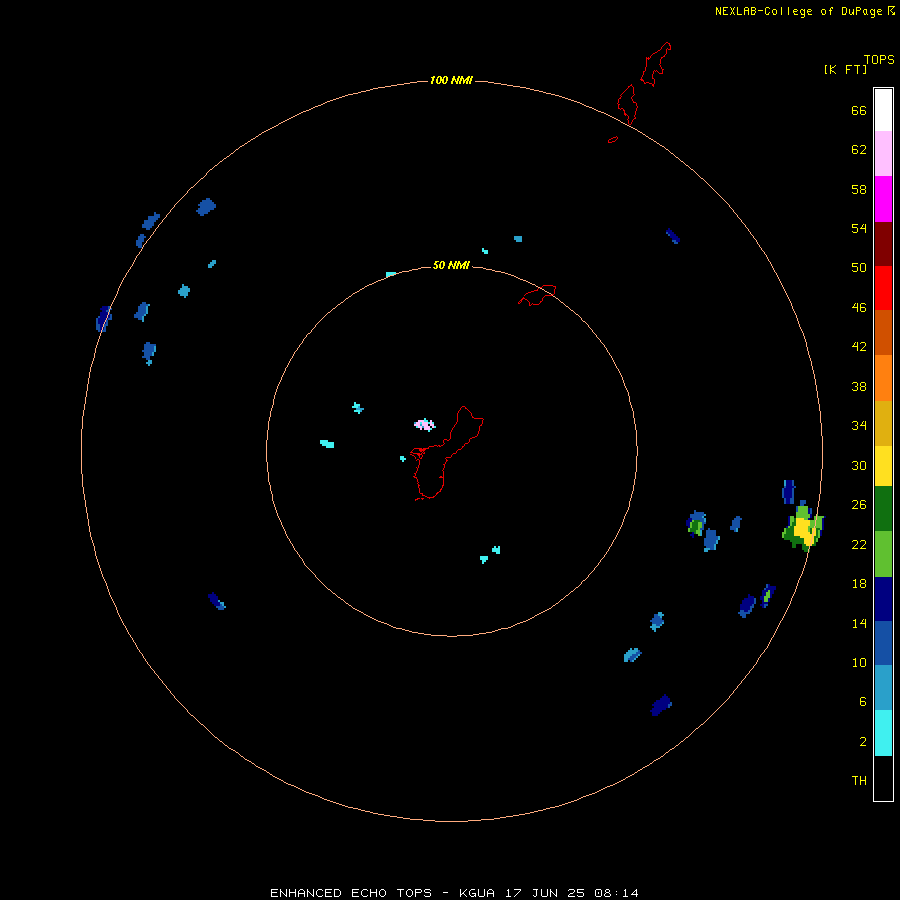Click the magenta legend swatch
Image resolution: width=900 pixels, height=900 pixels.
click(x=883, y=199)
